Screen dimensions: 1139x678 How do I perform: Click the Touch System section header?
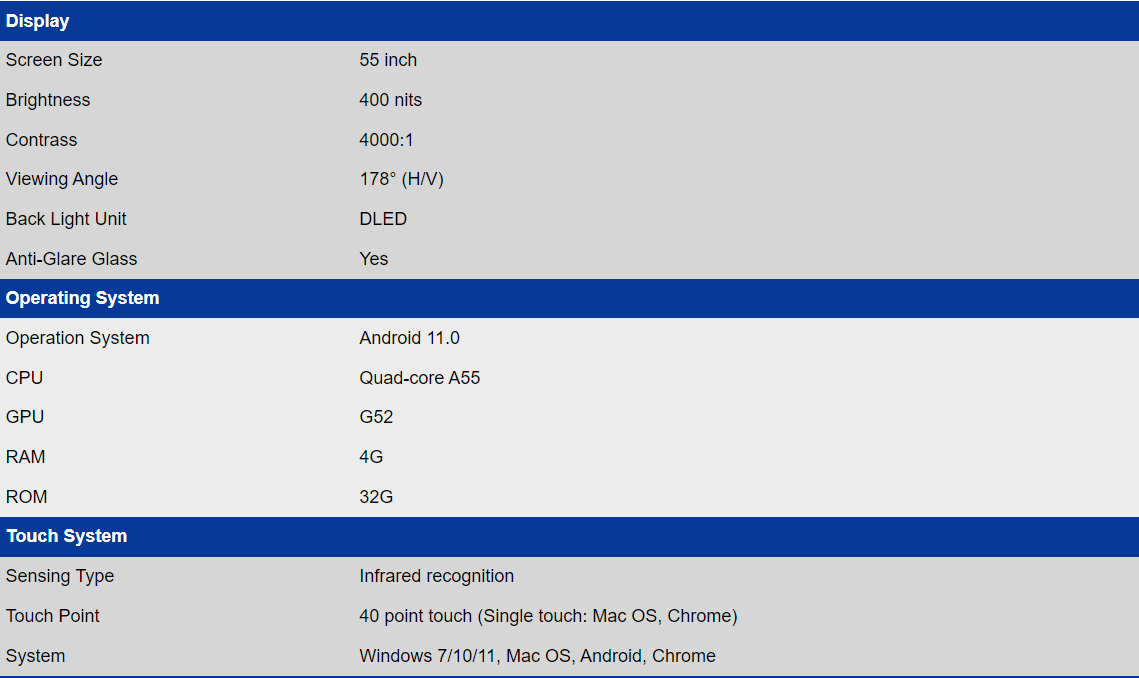(67, 536)
